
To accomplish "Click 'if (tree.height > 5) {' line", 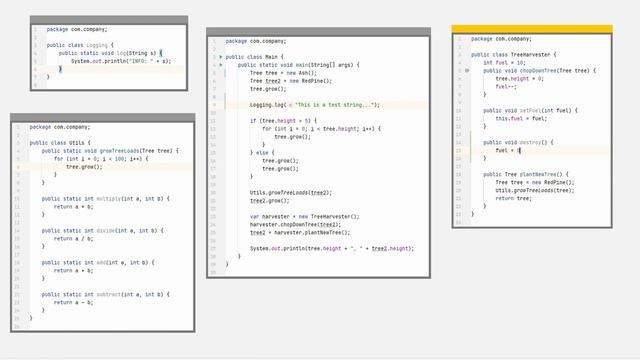I will click(283, 121).
